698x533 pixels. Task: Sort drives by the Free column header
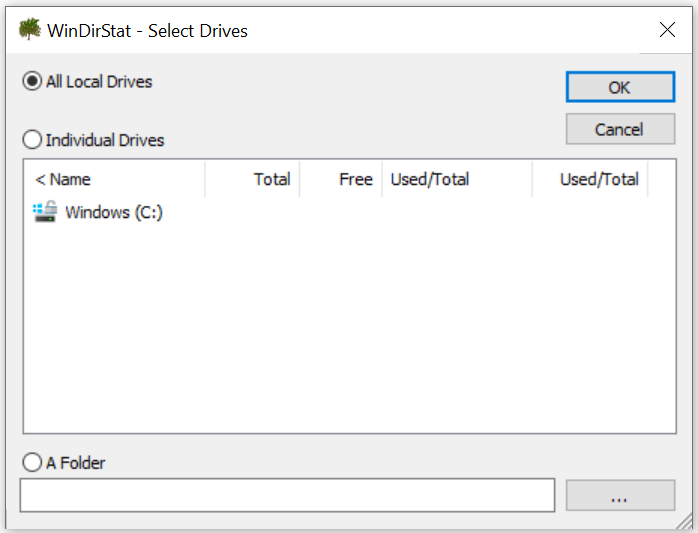[341, 179]
